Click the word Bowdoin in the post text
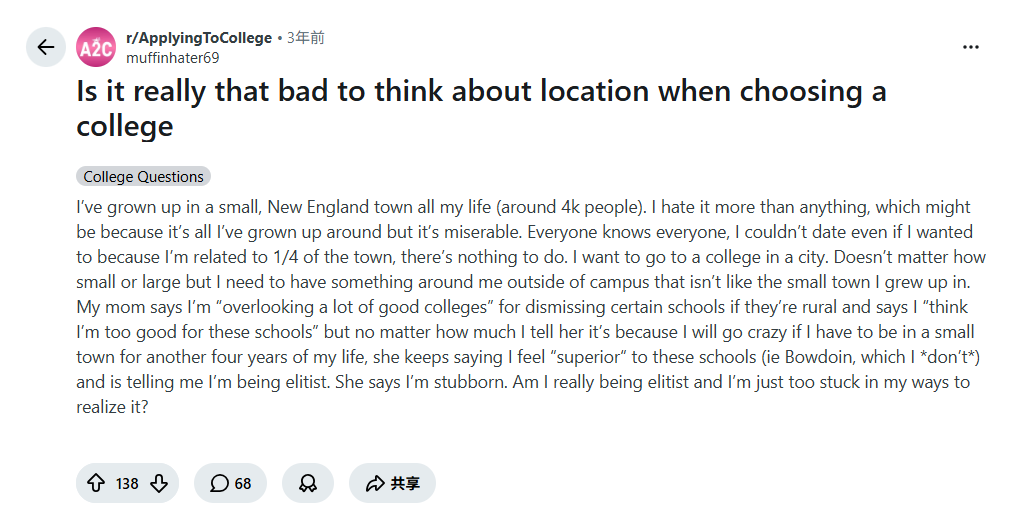The width and height of the screenshot is (1013, 520). pos(817,357)
